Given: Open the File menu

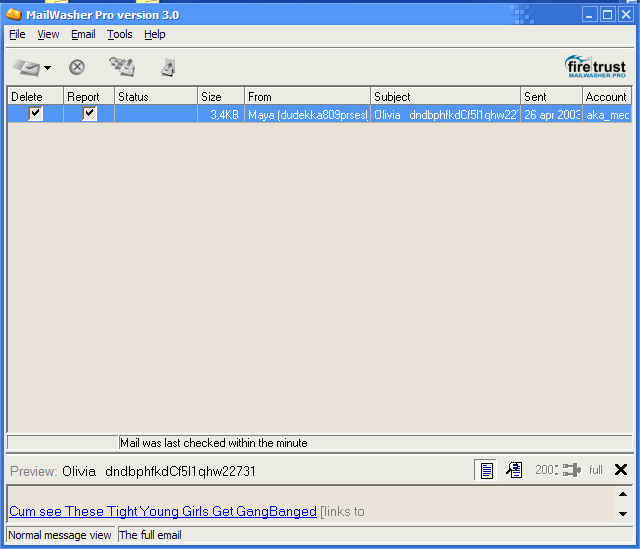Looking at the screenshot, I should point(17,34).
